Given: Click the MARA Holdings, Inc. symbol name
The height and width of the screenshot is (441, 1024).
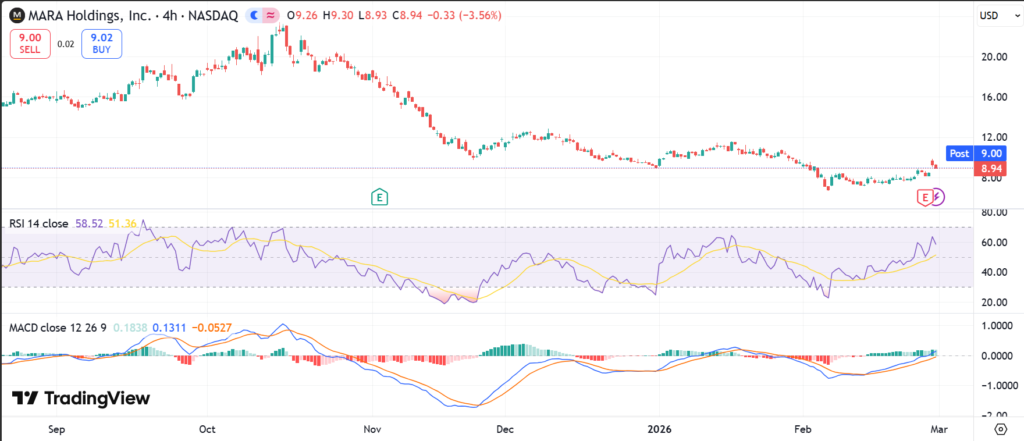Looking at the screenshot, I should pyautogui.click(x=89, y=16).
